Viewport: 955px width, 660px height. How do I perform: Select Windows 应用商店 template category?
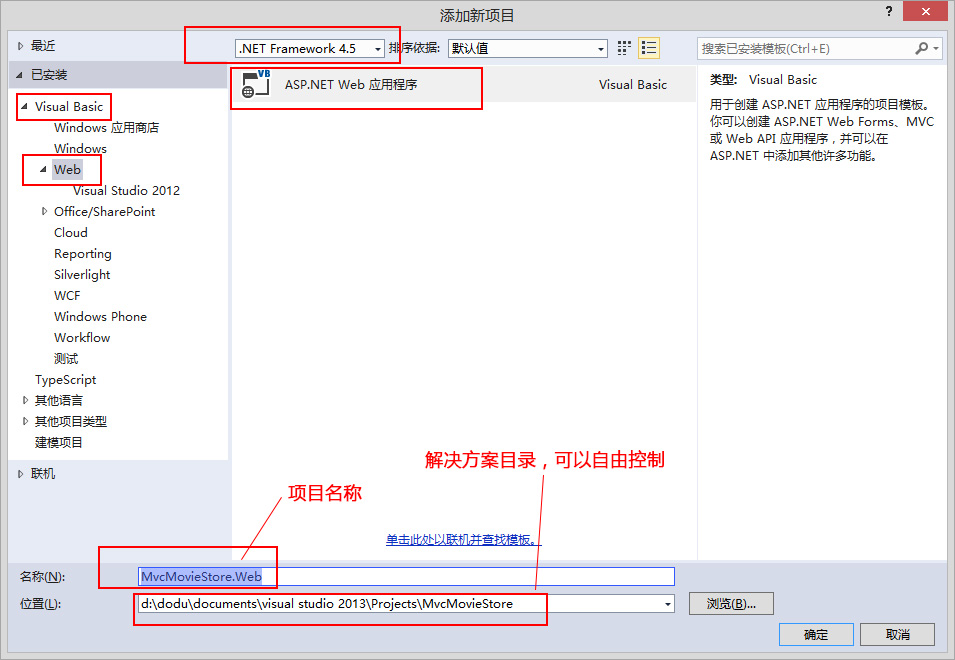[107, 128]
